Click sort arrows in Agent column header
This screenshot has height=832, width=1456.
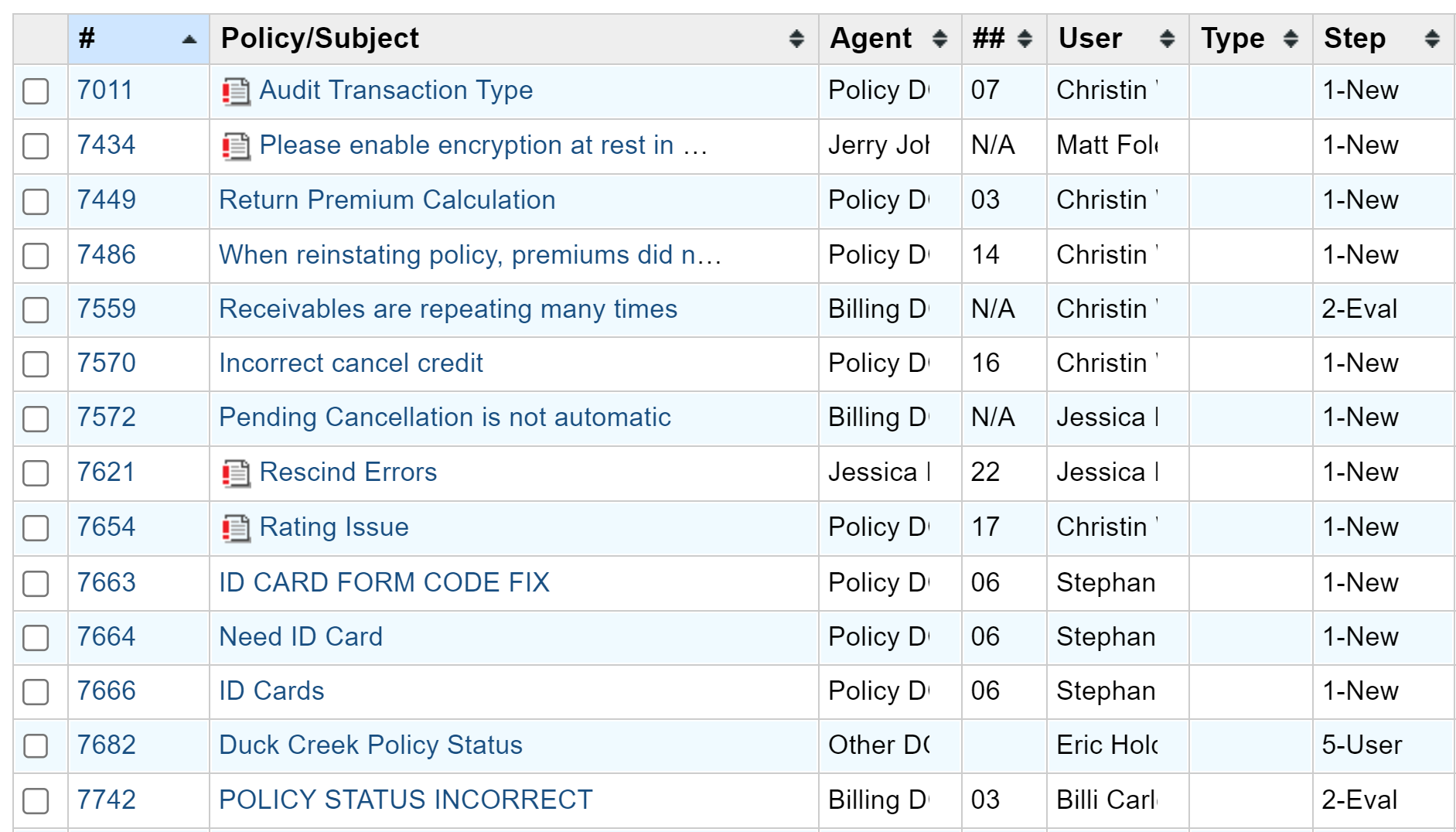(939, 39)
